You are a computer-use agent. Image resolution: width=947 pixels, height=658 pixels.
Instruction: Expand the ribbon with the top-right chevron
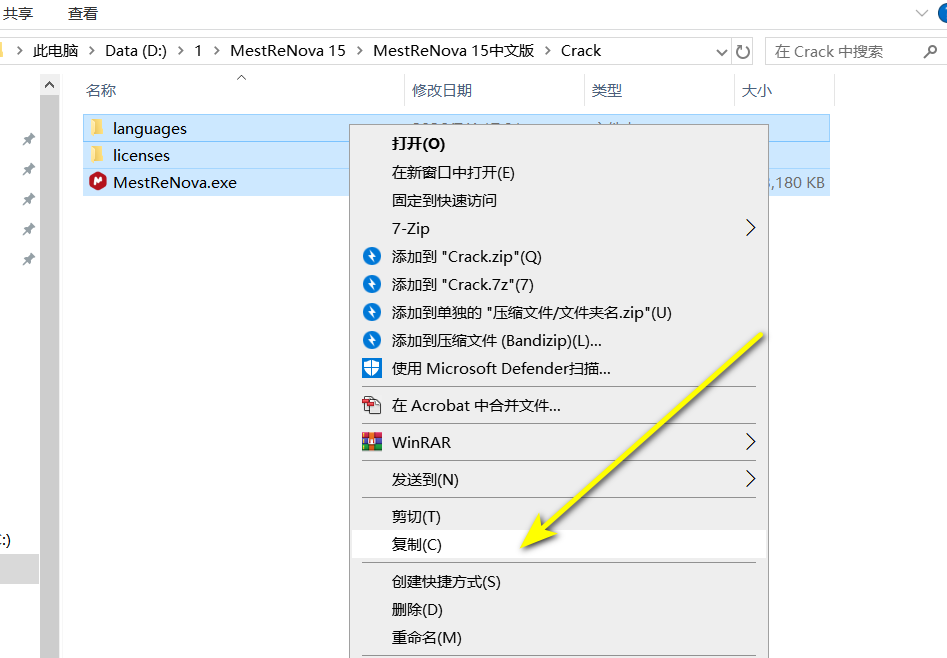922,13
